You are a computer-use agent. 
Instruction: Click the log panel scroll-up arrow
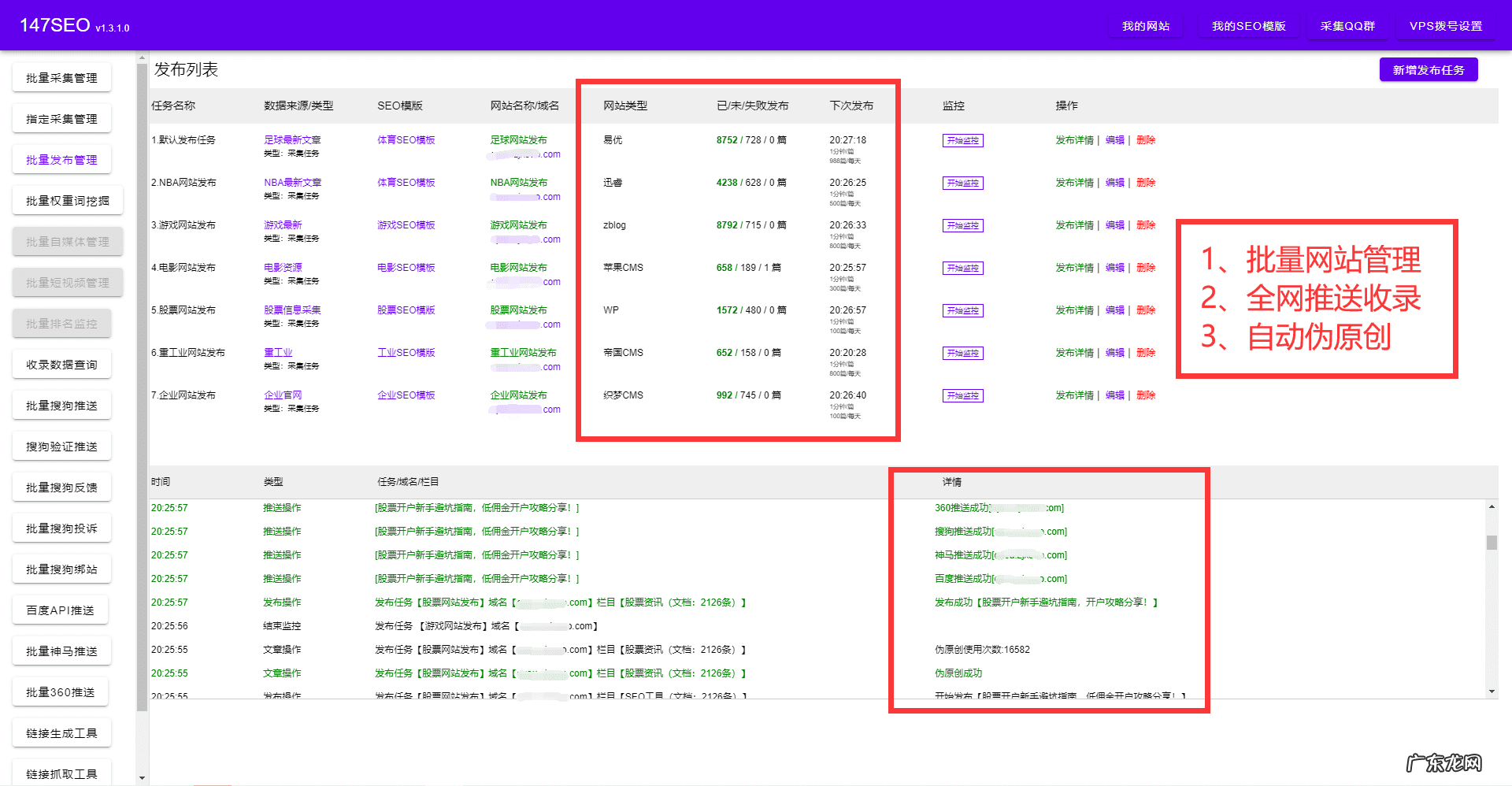point(1492,506)
